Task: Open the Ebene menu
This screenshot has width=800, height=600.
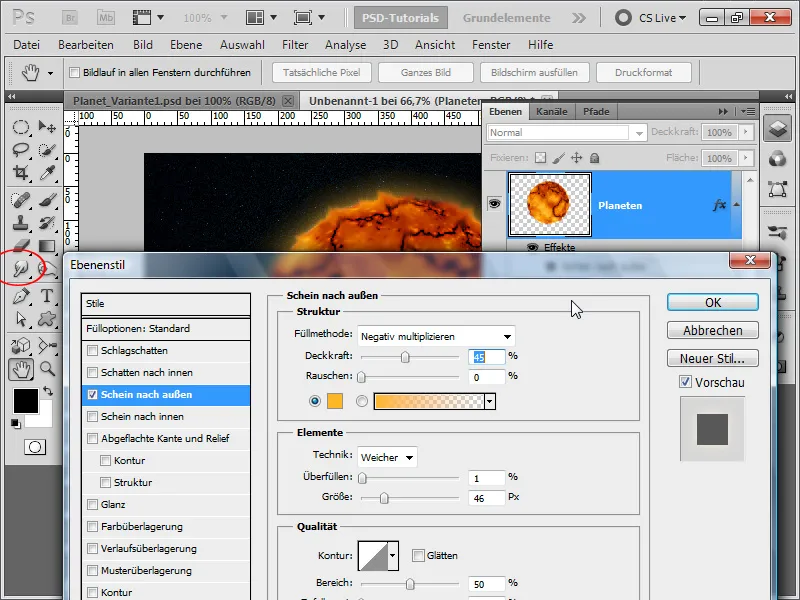Action: pos(186,45)
